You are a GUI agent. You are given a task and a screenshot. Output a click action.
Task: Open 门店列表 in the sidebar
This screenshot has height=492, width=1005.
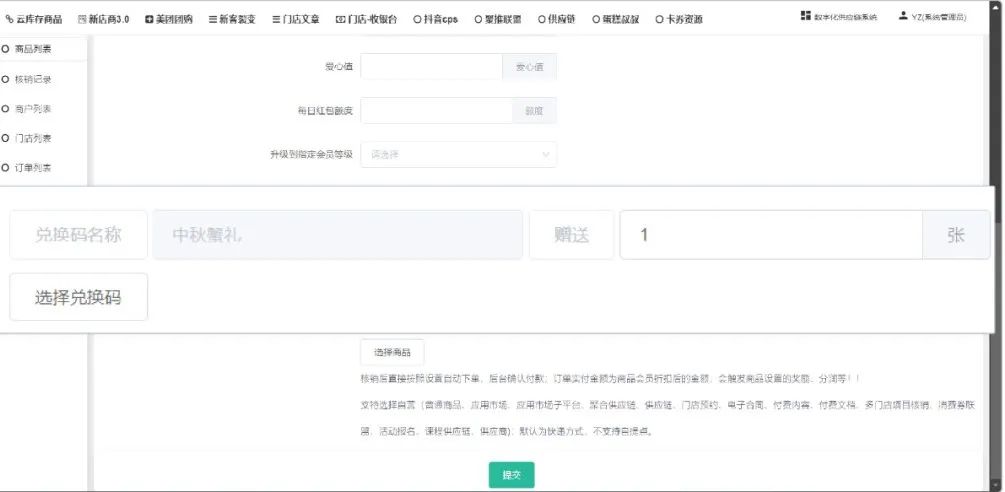(x=27, y=138)
